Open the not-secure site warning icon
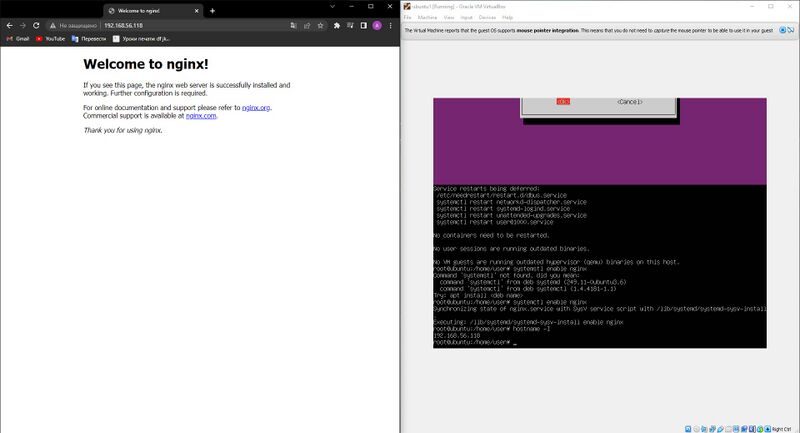The width and height of the screenshot is (800, 433). [53, 26]
